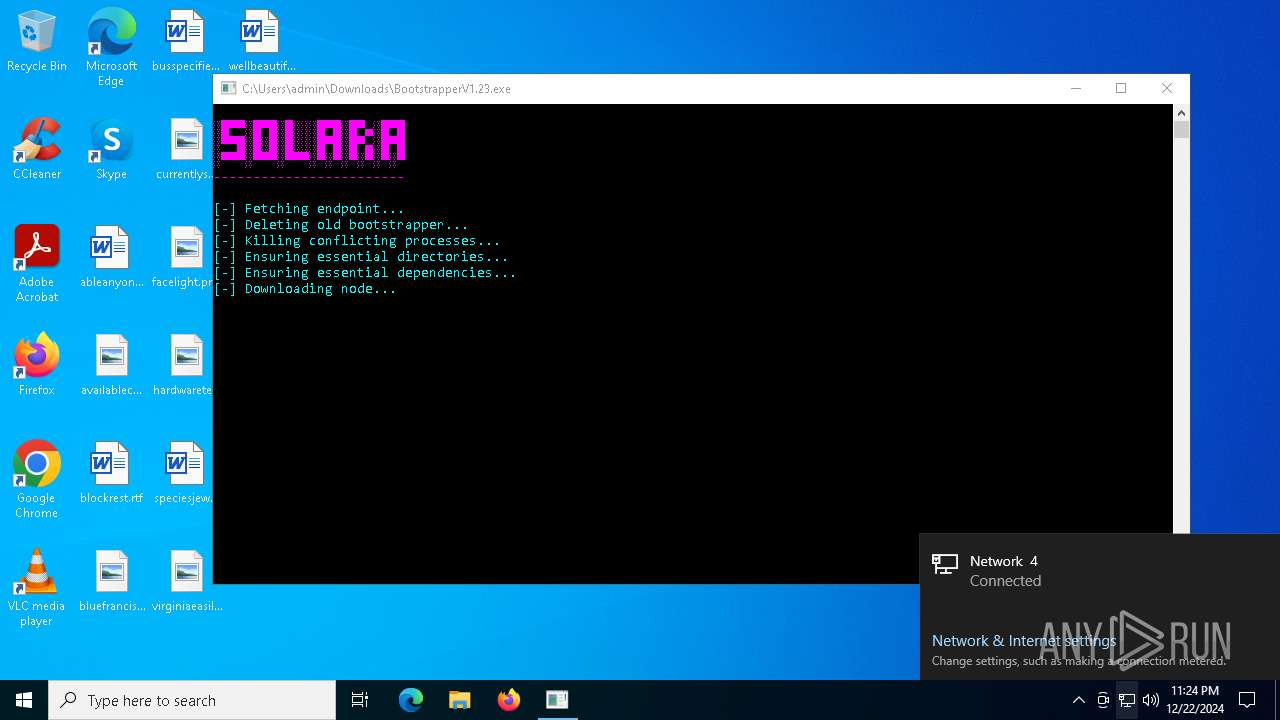Open Task View from the taskbar
The height and width of the screenshot is (720, 1280).
(x=360, y=700)
